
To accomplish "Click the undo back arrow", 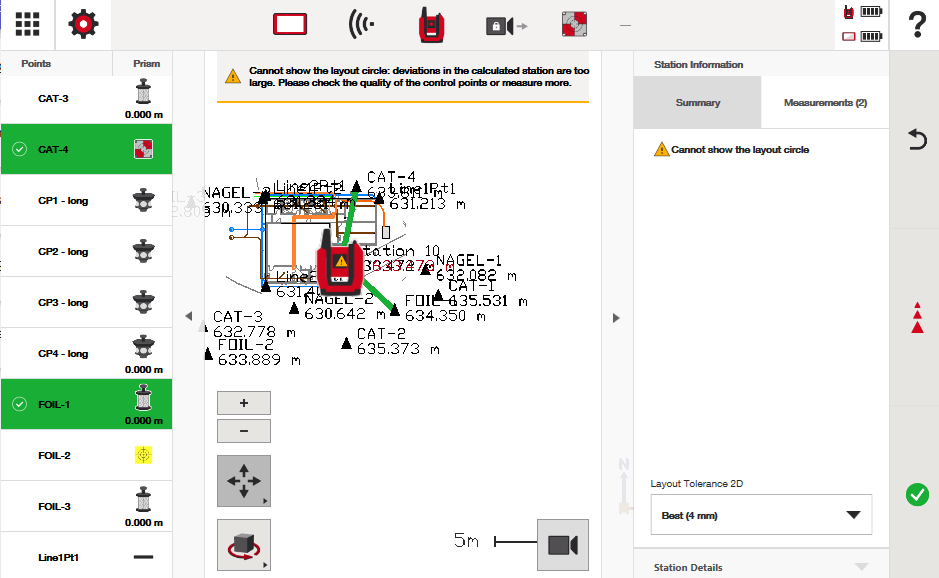I will click(916, 140).
